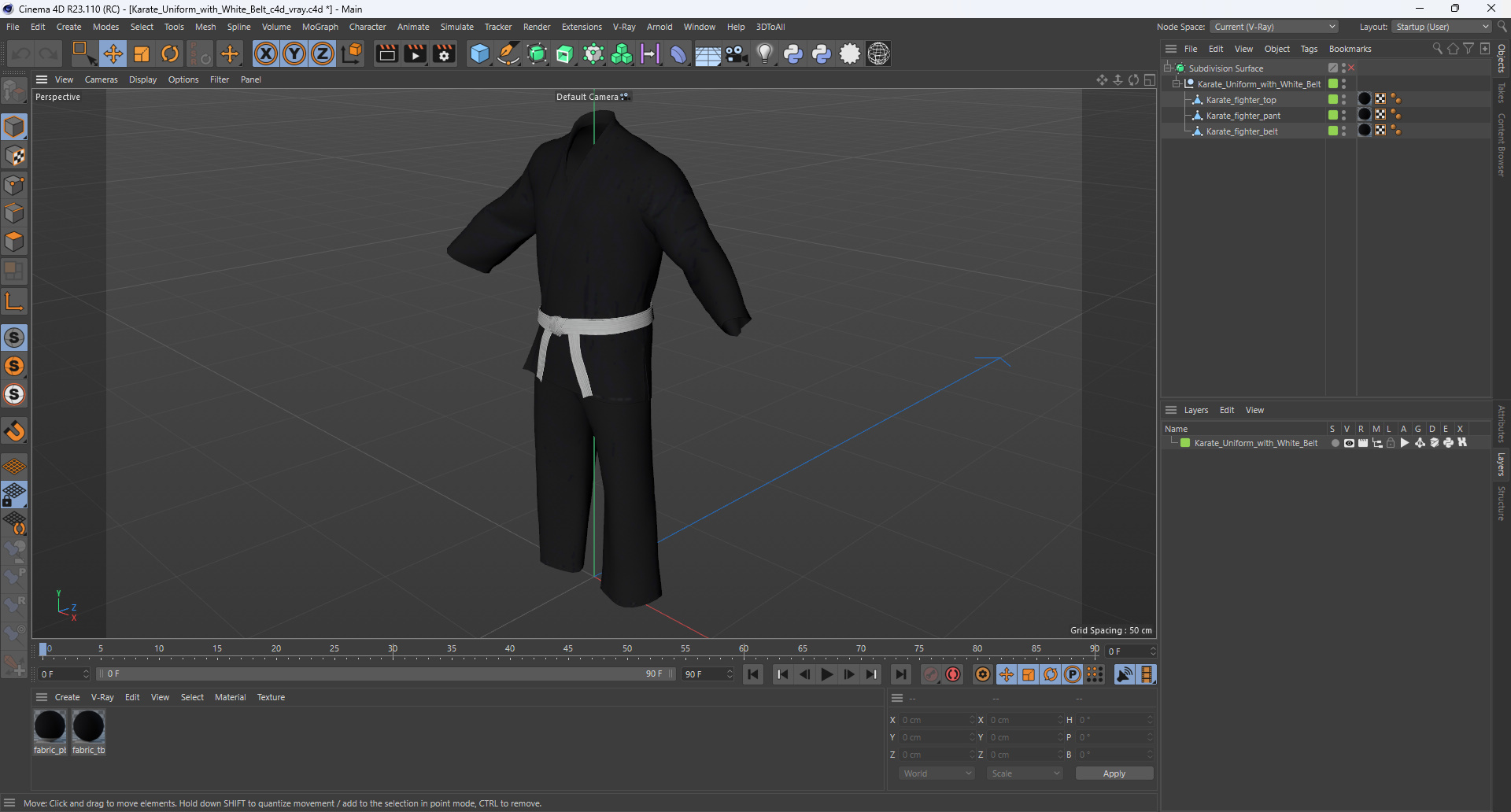Open viewport hamburger menu
The image size is (1511, 812).
point(42,79)
